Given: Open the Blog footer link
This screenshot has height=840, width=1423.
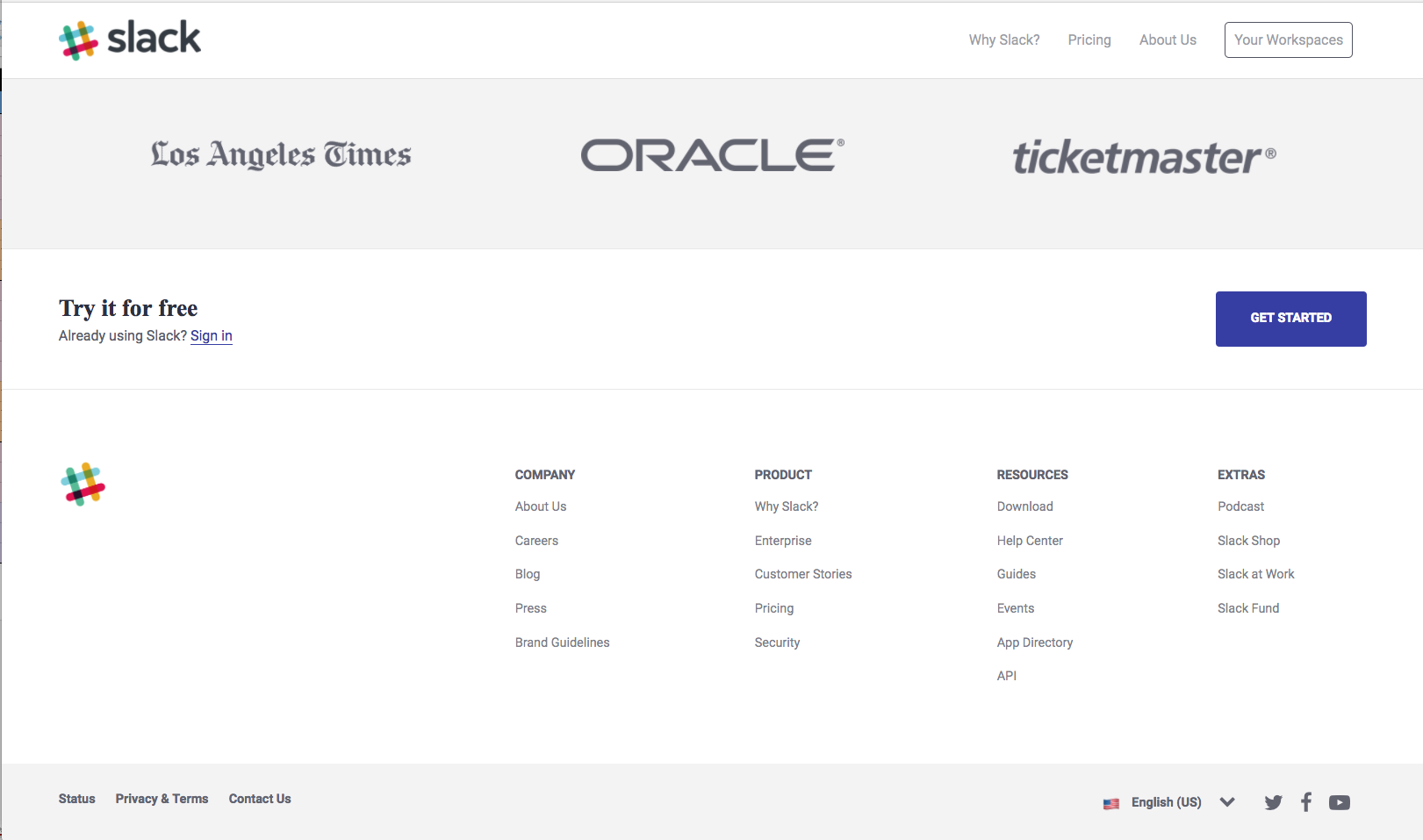Looking at the screenshot, I should (x=528, y=574).
